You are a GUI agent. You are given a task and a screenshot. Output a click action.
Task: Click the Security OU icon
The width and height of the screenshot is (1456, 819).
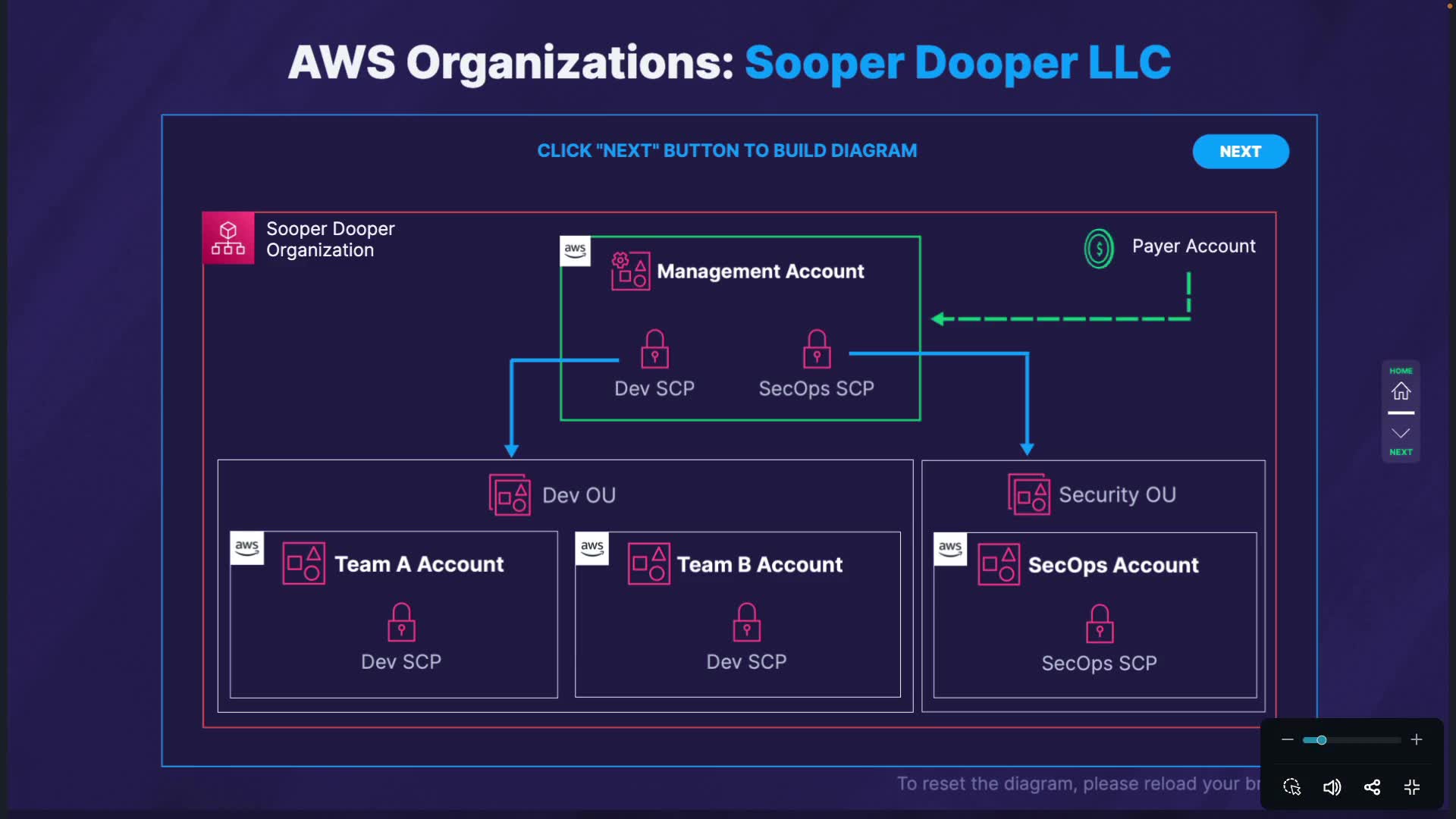(x=1029, y=494)
